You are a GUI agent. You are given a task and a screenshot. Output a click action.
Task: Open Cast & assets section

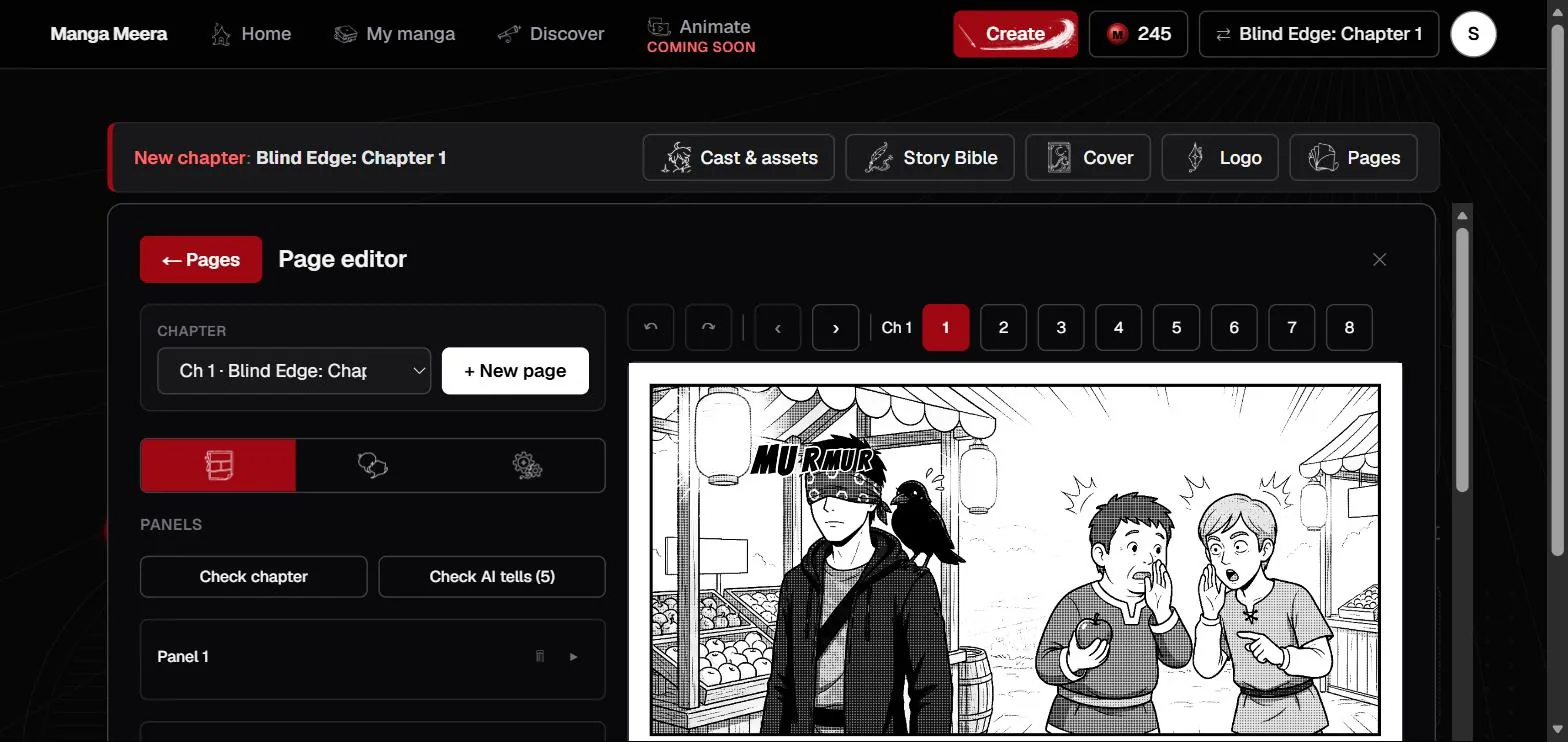(x=739, y=158)
